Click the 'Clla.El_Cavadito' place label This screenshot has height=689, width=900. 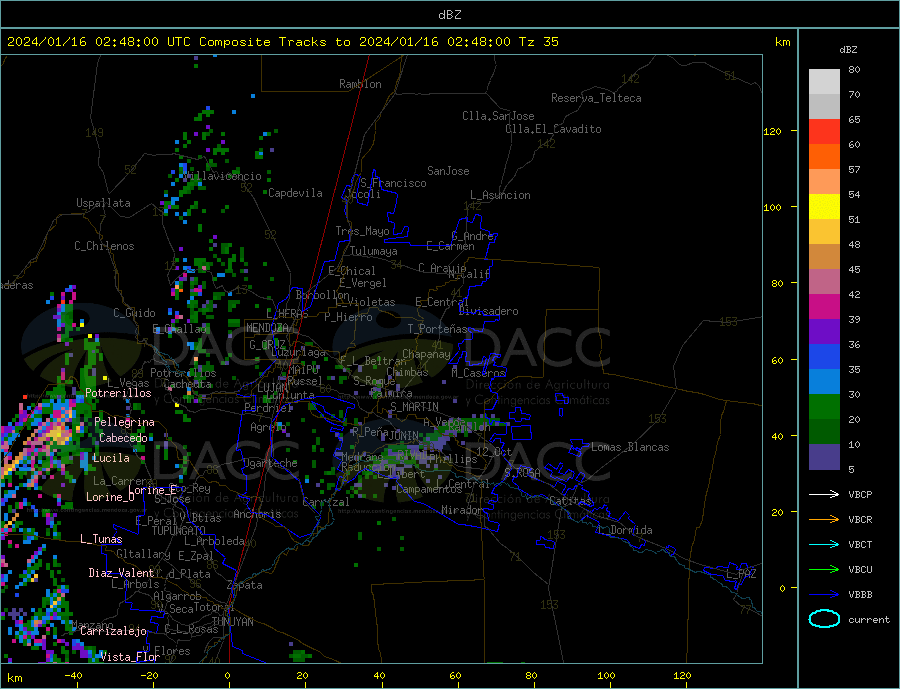point(553,129)
